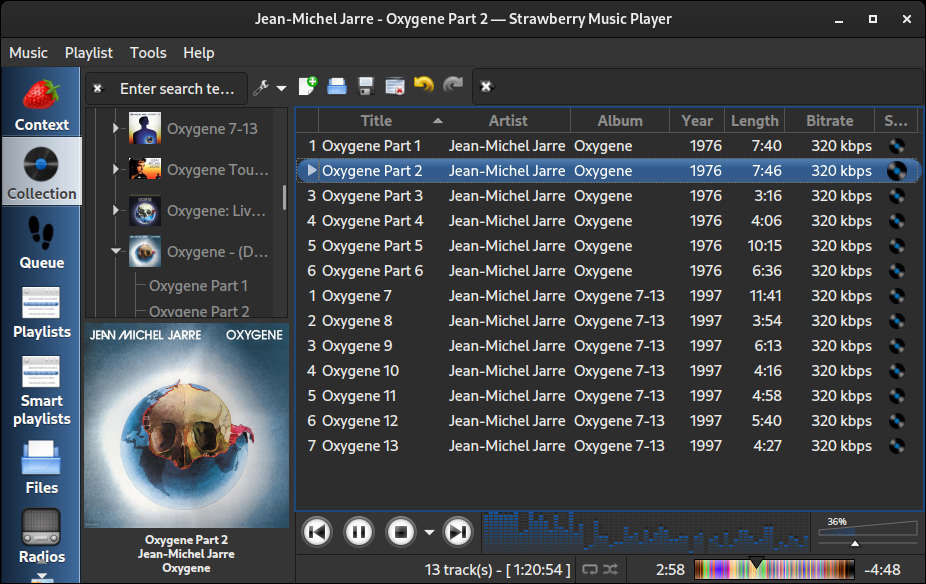Expand the Oxygene 7-13 album node
This screenshot has width=926, height=584.
[x=116, y=128]
